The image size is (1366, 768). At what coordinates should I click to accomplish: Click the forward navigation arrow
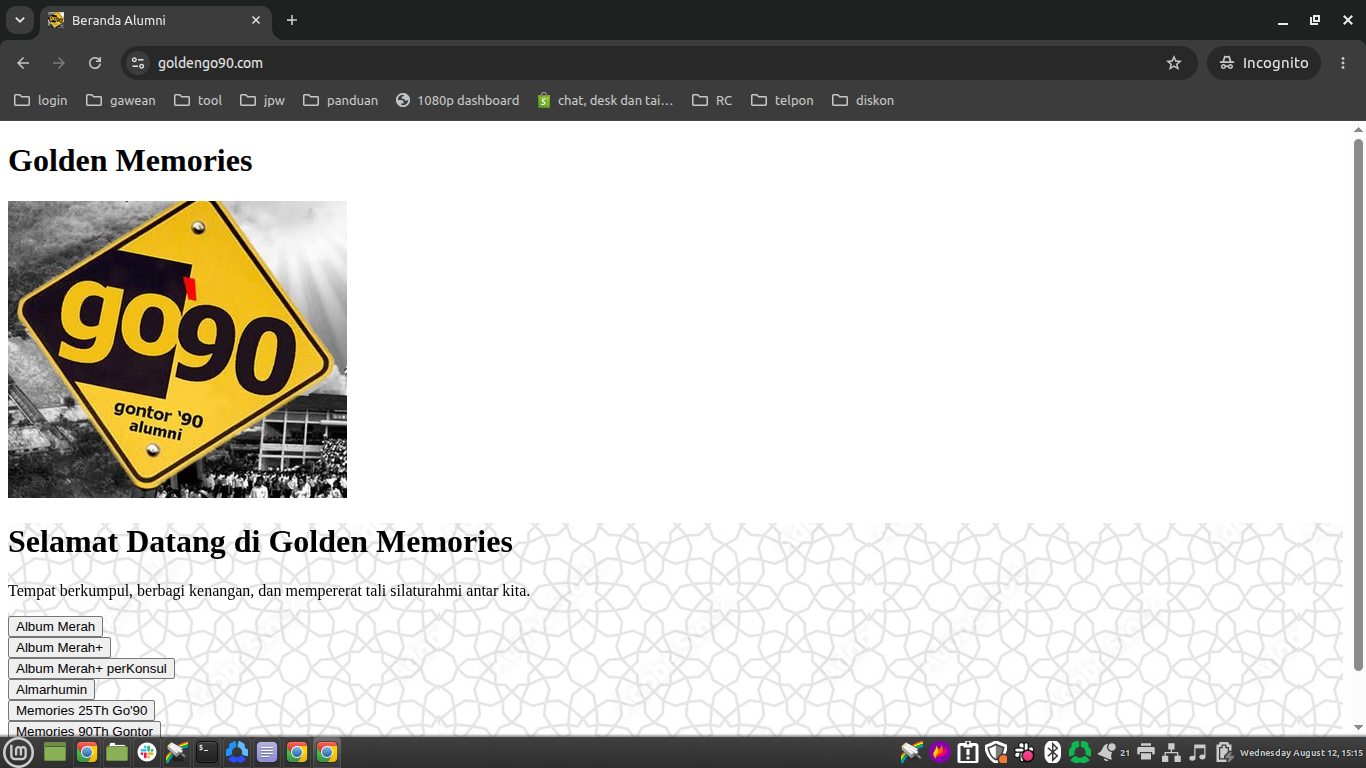(59, 63)
